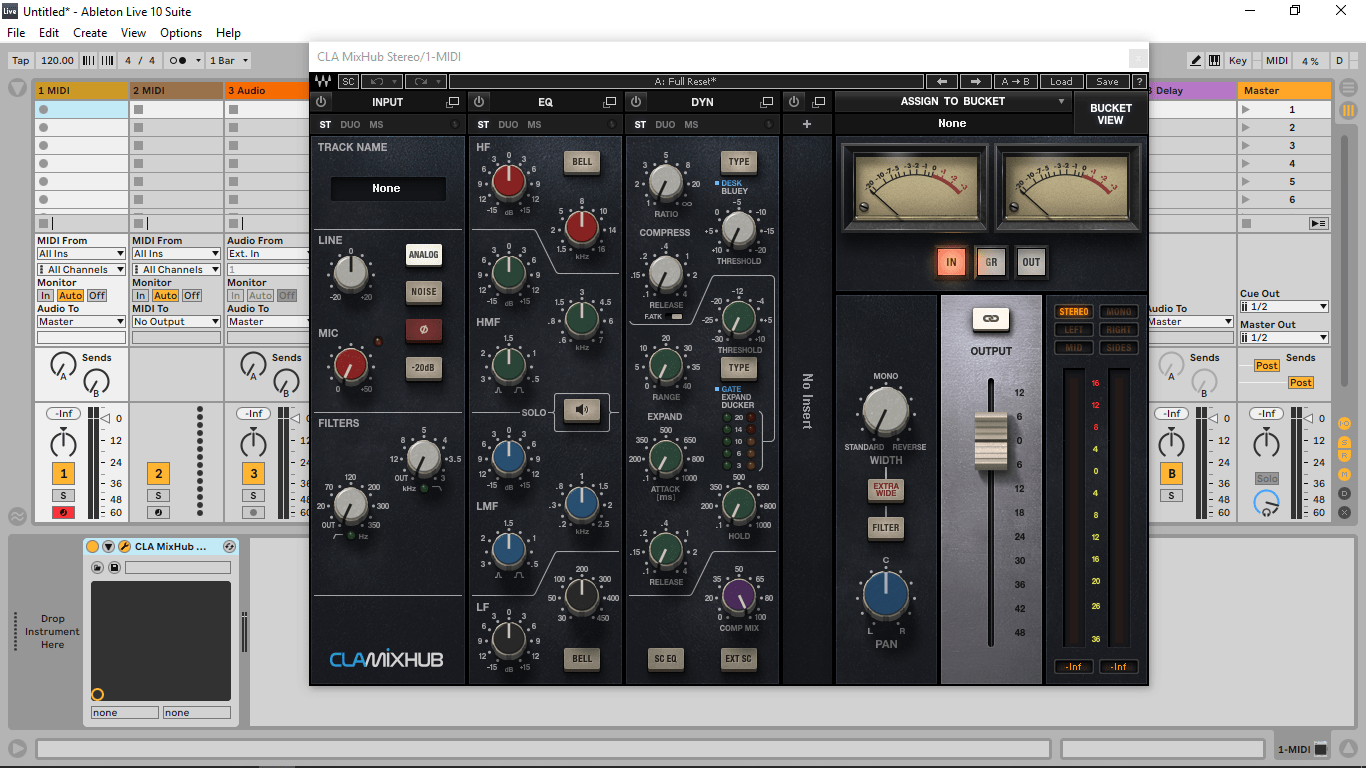Open the Options menu

coord(181,33)
